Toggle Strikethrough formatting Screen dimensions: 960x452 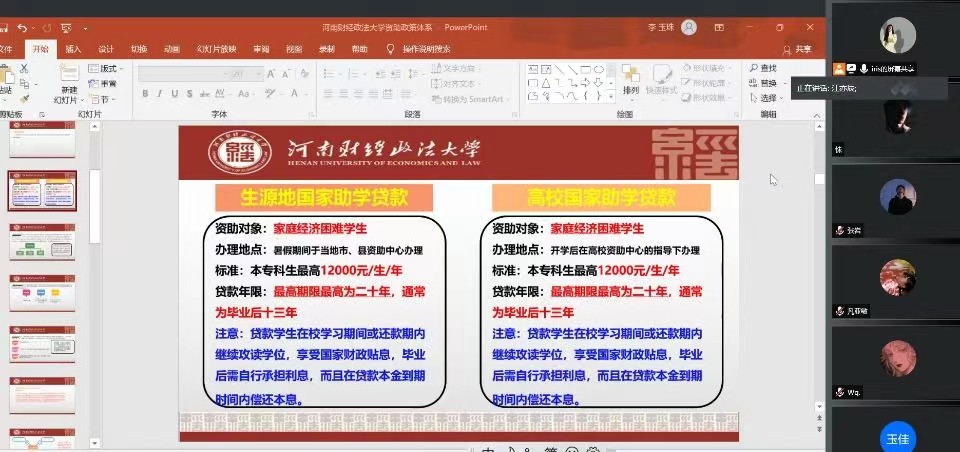[204, 94]
